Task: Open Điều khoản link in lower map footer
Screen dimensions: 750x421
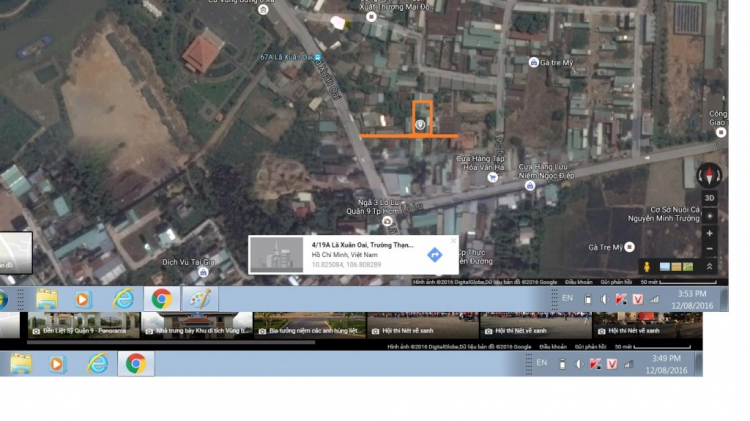Action: click(552, 347)
